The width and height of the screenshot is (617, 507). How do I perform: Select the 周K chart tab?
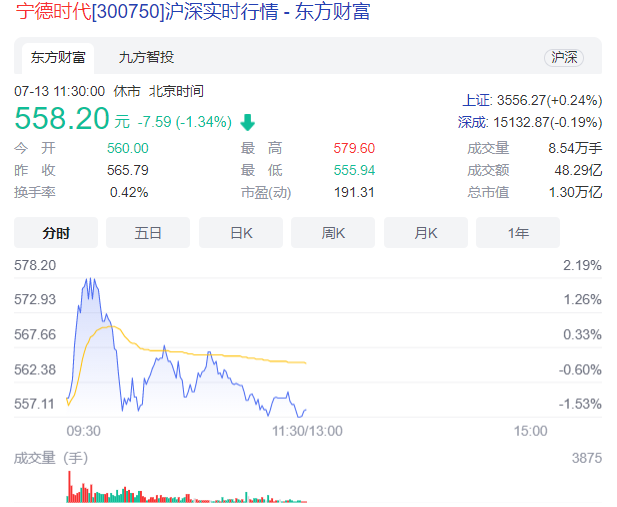[333, 233]
